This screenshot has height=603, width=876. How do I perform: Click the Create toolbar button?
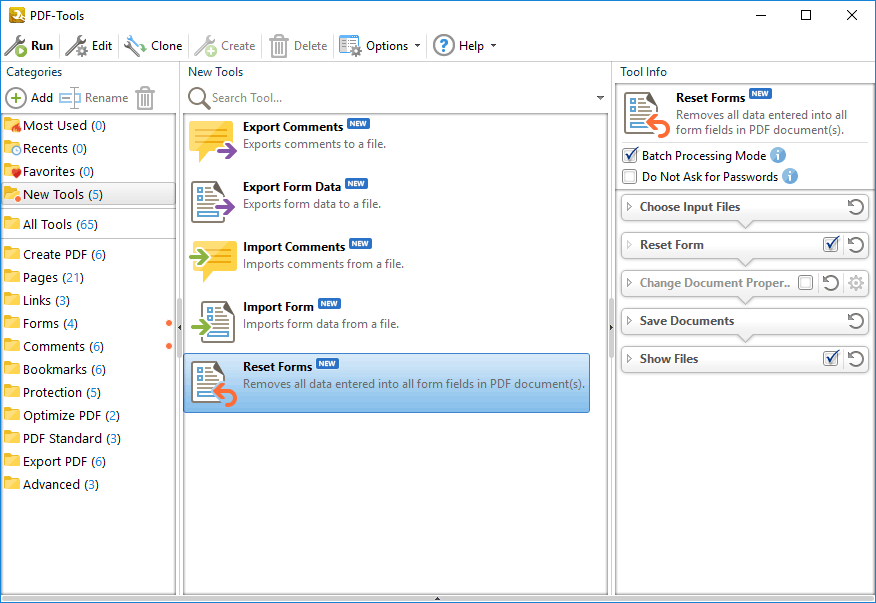pos(225,46)
